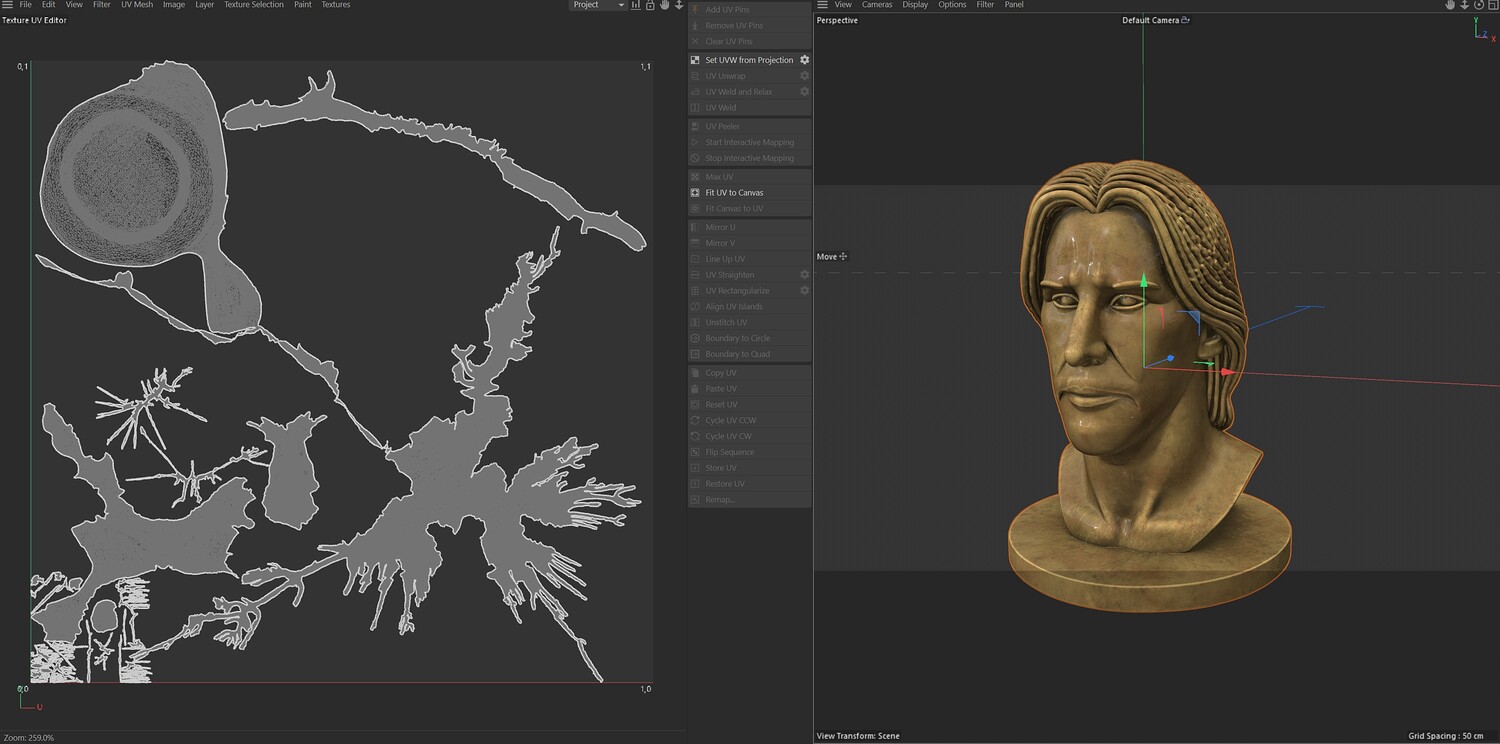Click the pan hand icon in UV editor
The image size is (1500, 744).
point(664,5)
